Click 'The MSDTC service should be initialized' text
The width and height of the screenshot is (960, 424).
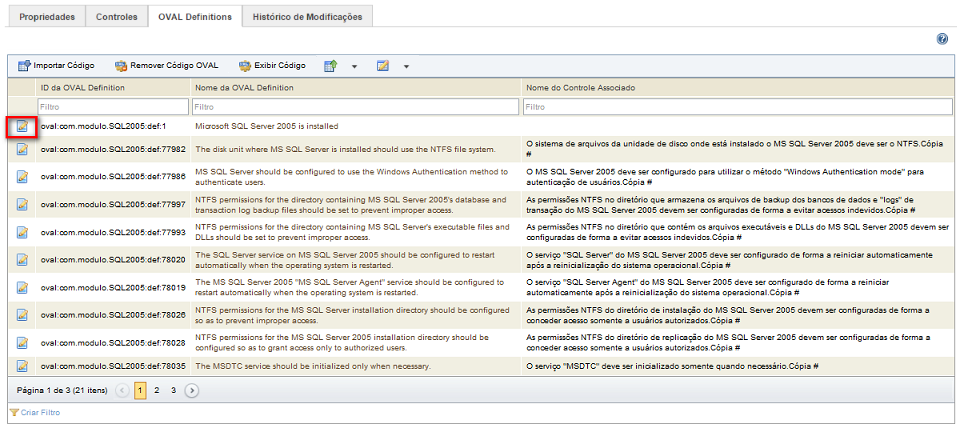tap(313, 366)
